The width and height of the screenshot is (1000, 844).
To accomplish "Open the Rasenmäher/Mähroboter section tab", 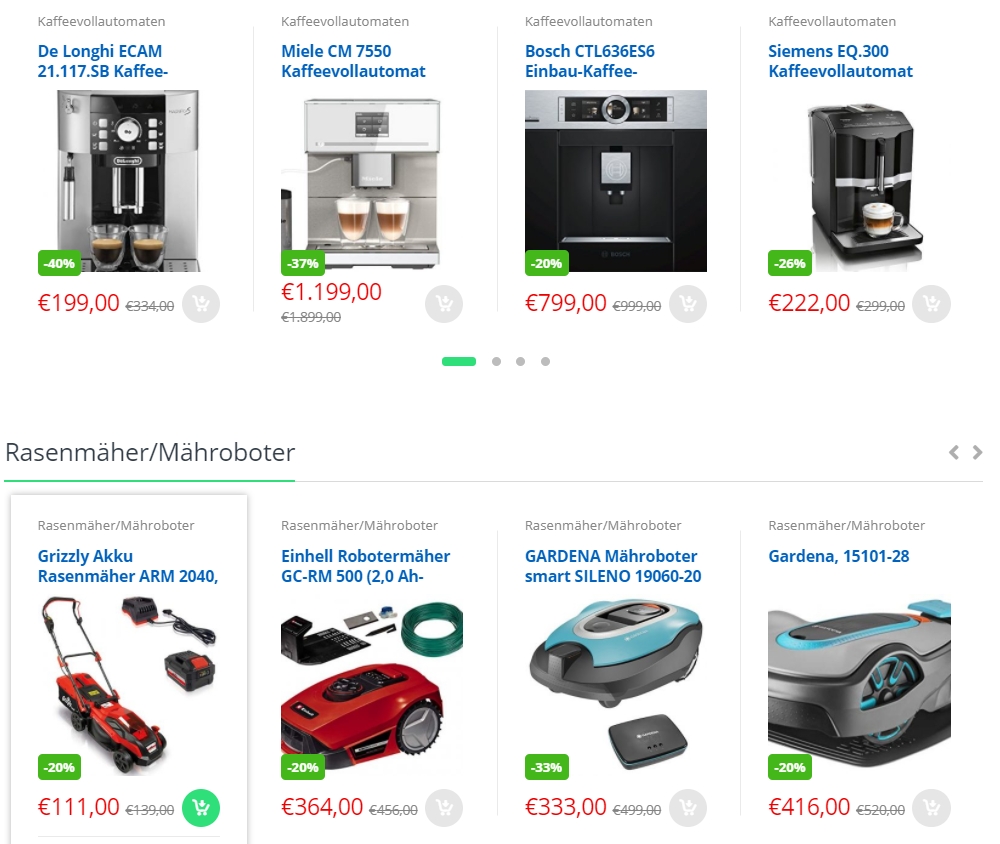I will 150,452.
